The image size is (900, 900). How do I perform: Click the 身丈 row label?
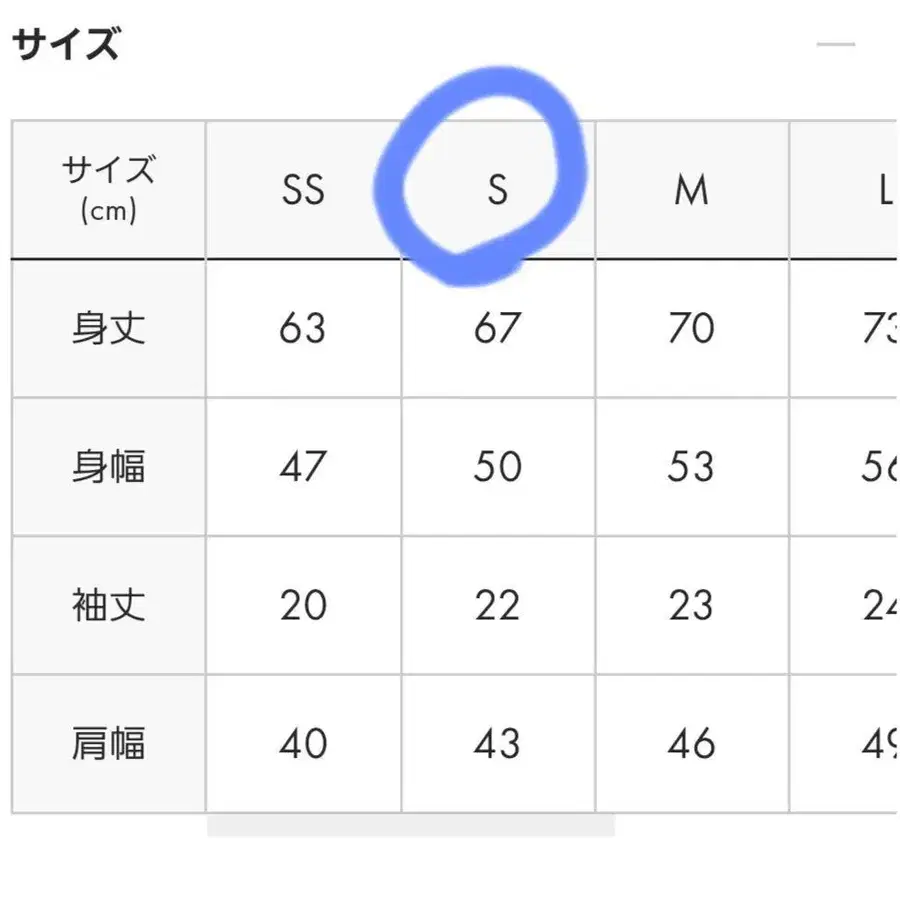pyautogui.click(x=109, y=328)
